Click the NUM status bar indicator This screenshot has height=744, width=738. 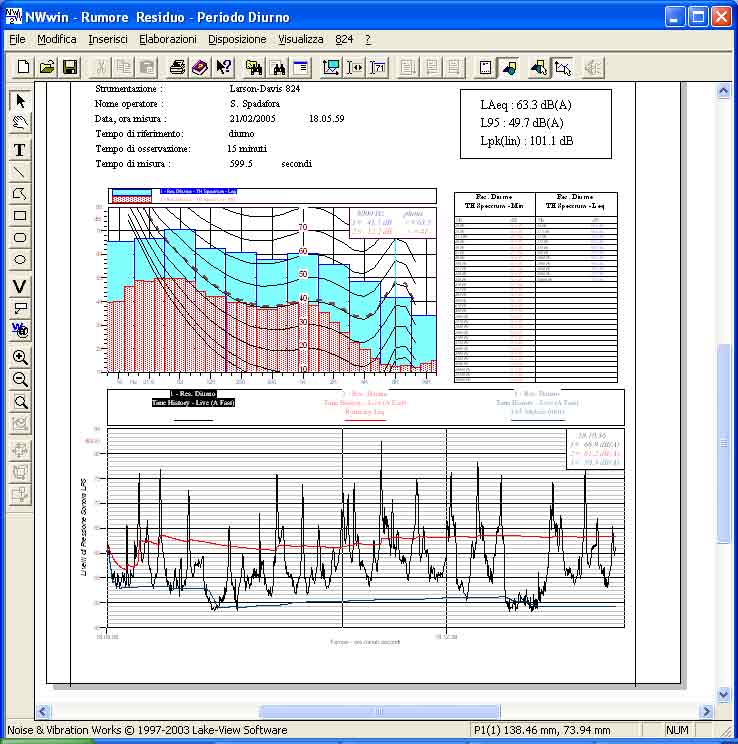coord(677,730)
